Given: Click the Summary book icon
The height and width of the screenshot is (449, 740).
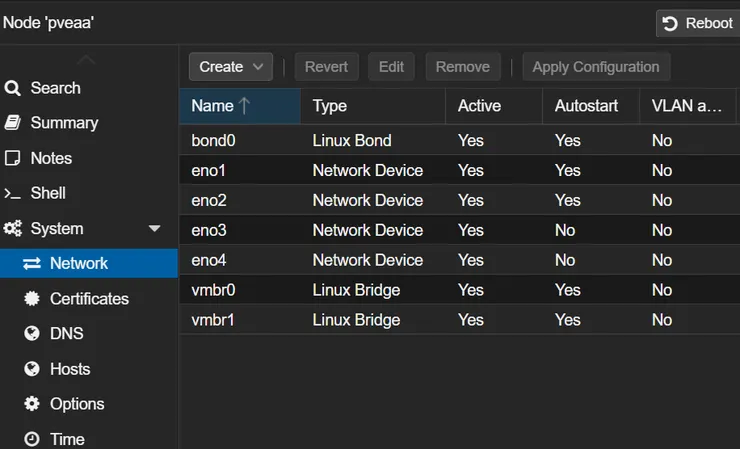Looking at the screenshot, I should [13, 123].
